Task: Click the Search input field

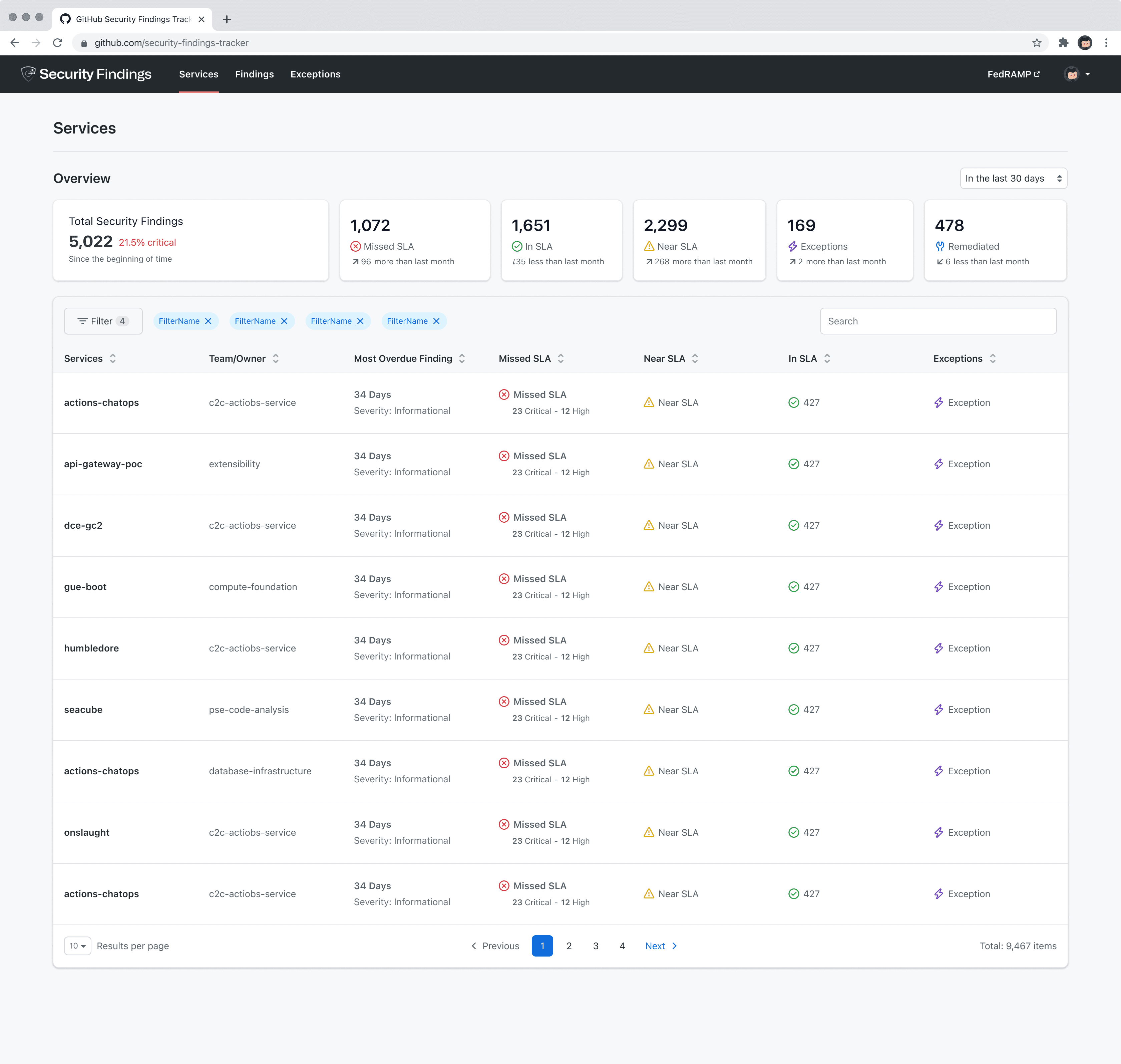Action: [938, 321]
